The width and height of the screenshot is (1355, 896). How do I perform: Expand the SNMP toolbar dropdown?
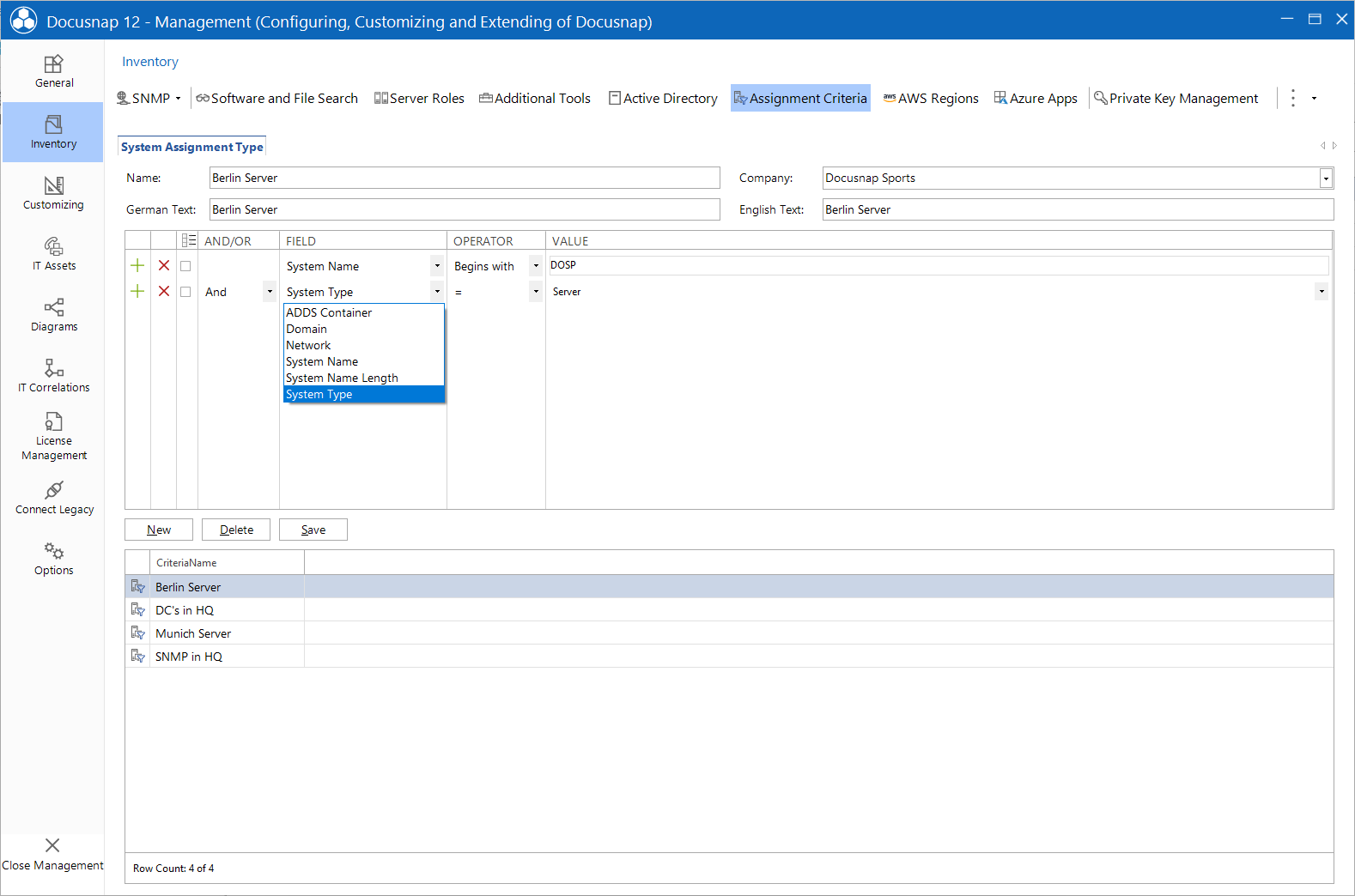179,99
